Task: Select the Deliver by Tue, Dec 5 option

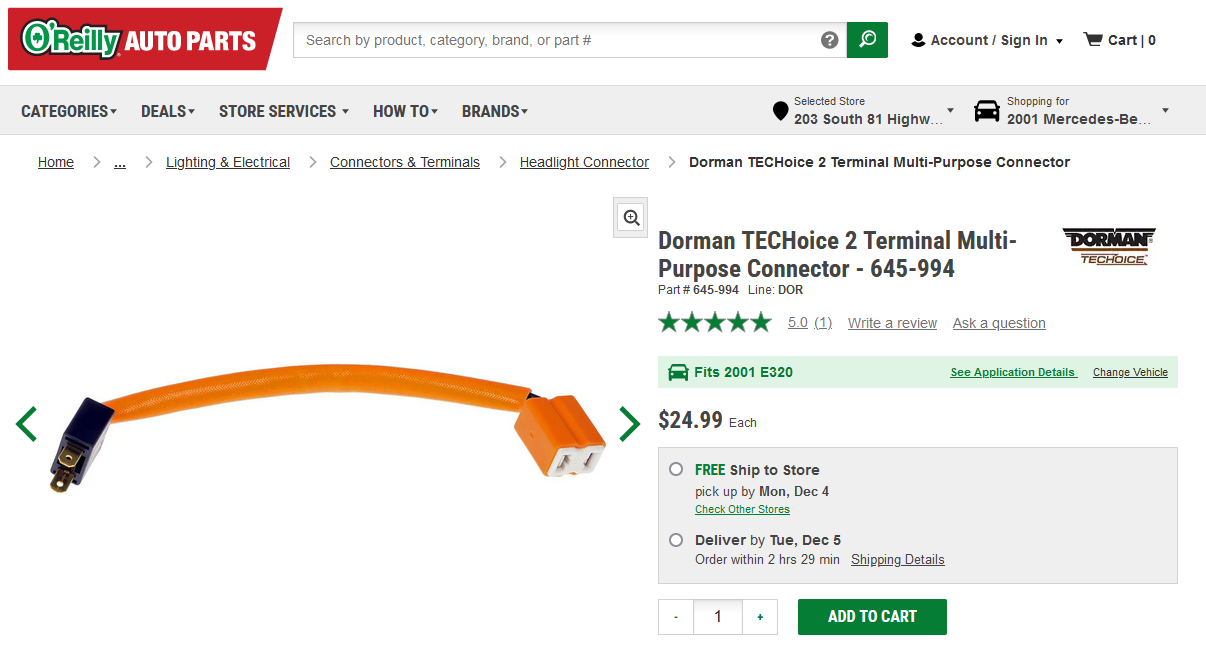Action: 677,540
